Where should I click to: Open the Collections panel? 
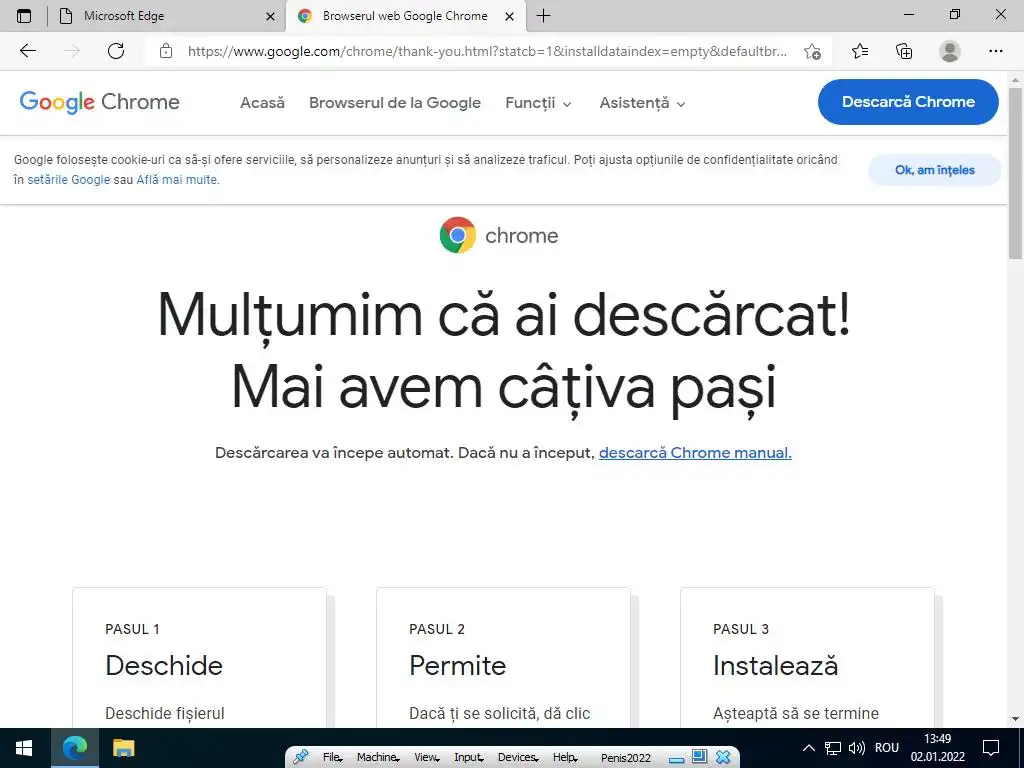click(x=904, y=51)
